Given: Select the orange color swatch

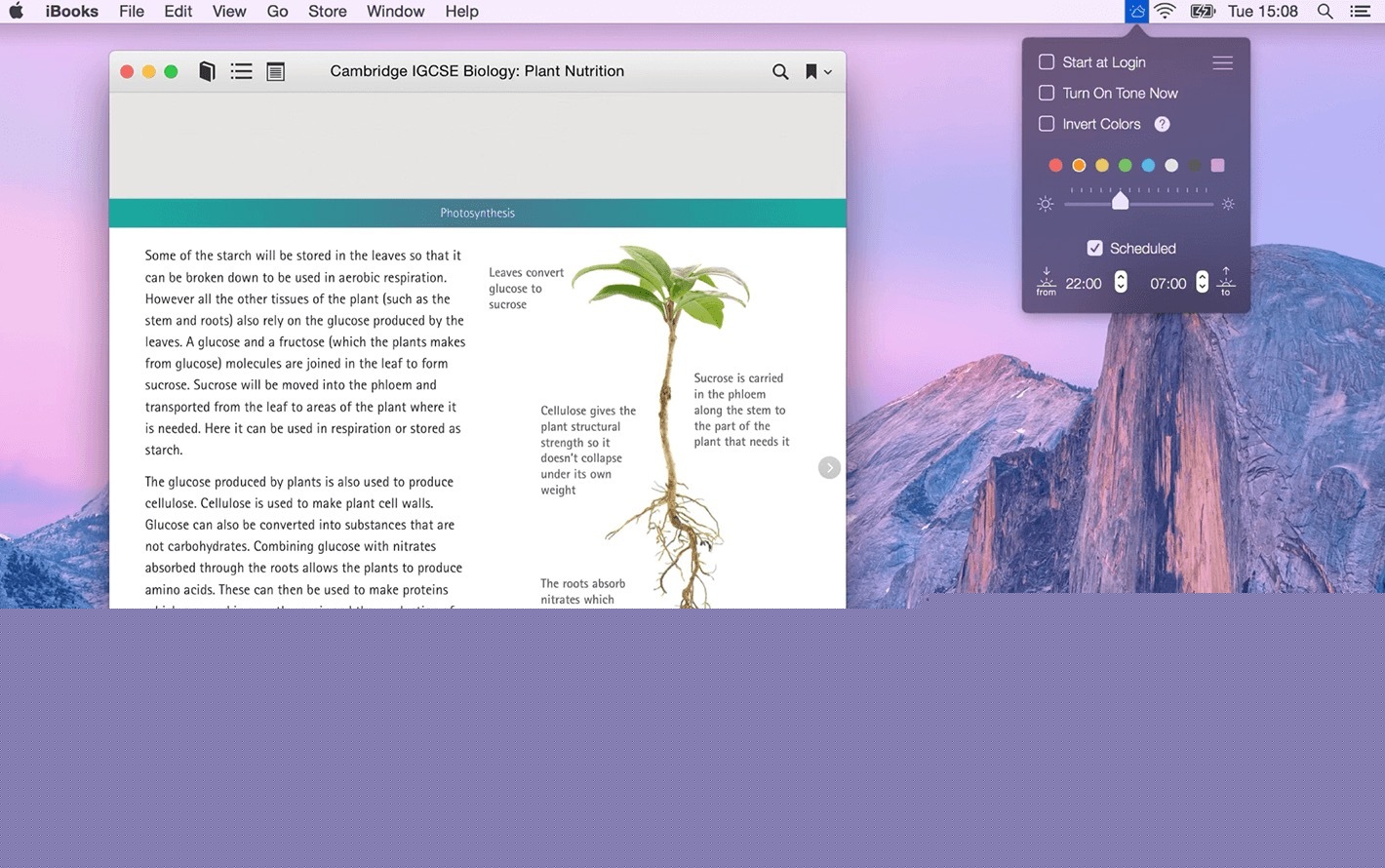Looking at the screenshot, I should [x=1079, y=166].
